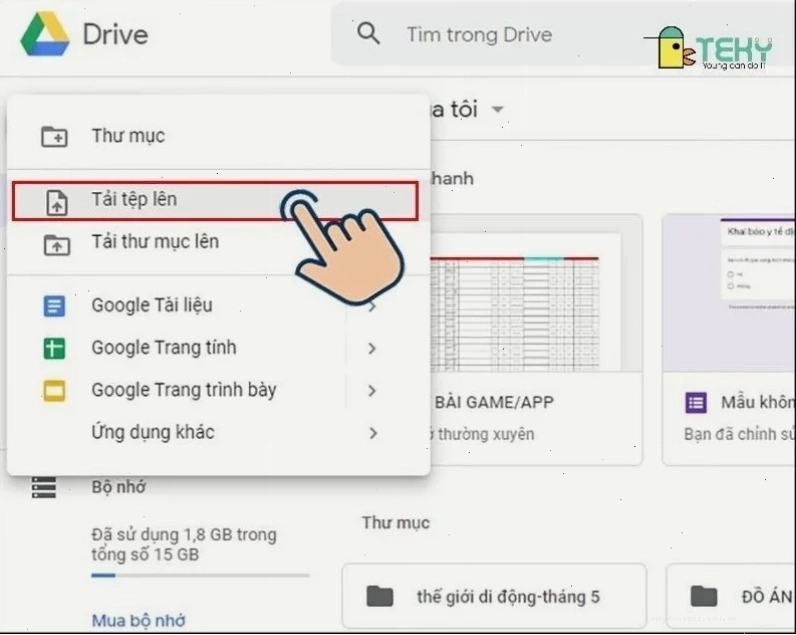Open thế giới di động-tháng 5 folder
The image size is (796, 635).
pyautogui.click(x=494, y=596)
